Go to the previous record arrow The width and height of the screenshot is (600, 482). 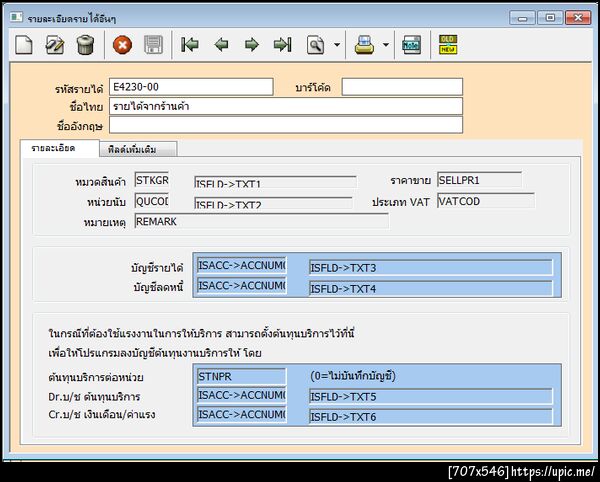pyautogui.click(x=221, y=45)
